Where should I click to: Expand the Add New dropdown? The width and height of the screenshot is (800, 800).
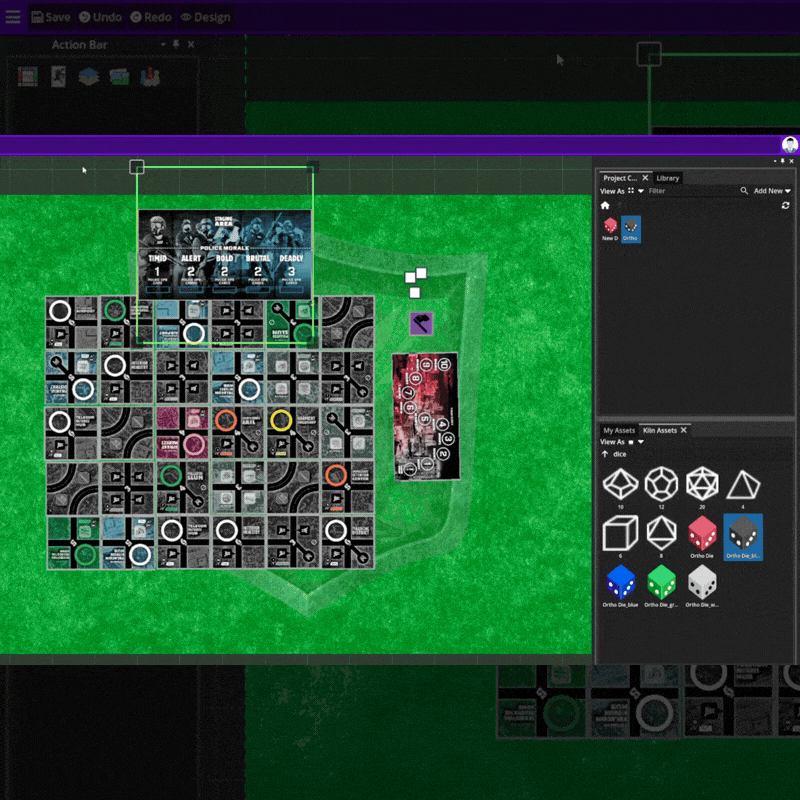coord(772,191)
